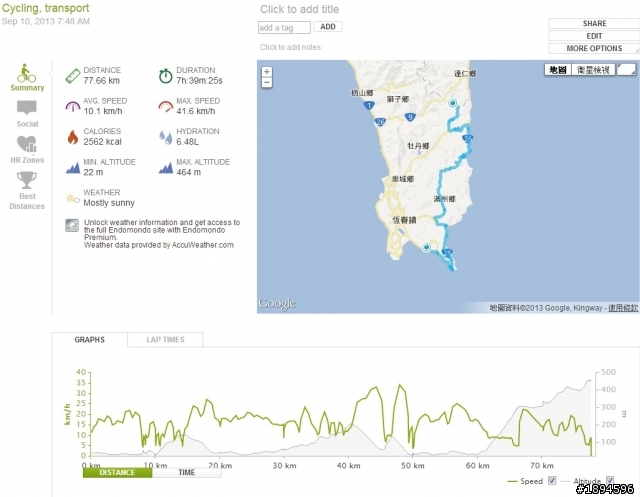
Task: Click the weather sun icon
Action: [73, 199]
